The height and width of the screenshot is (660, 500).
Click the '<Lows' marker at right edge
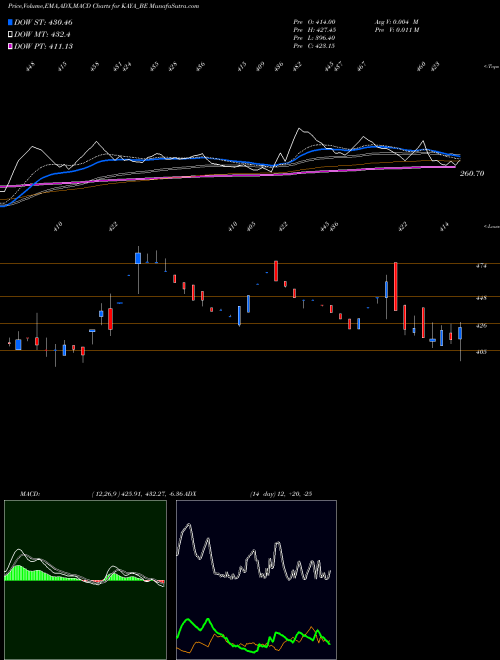coord(492,226)
